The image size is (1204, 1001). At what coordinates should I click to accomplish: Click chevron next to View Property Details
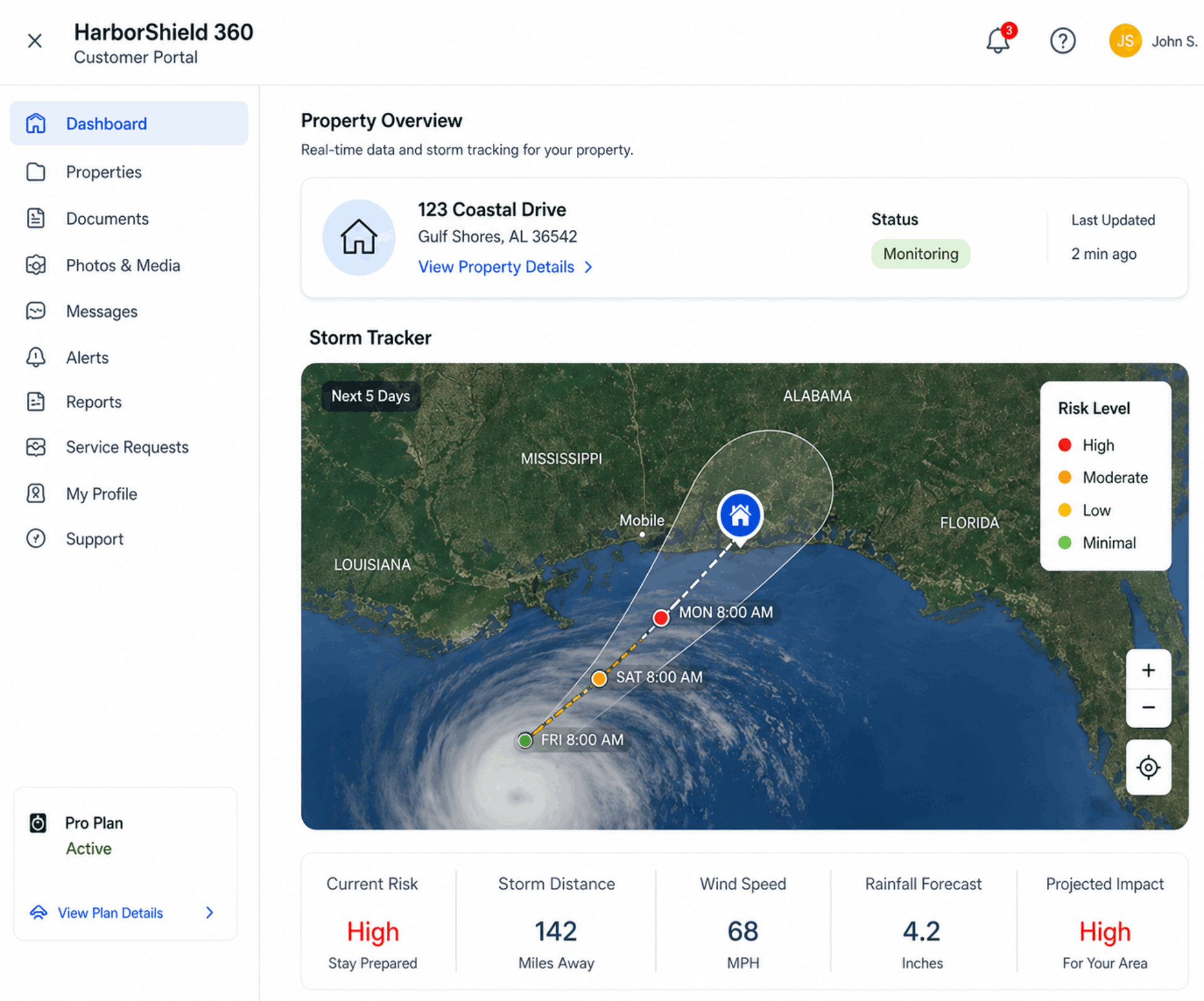pos(588,267)
